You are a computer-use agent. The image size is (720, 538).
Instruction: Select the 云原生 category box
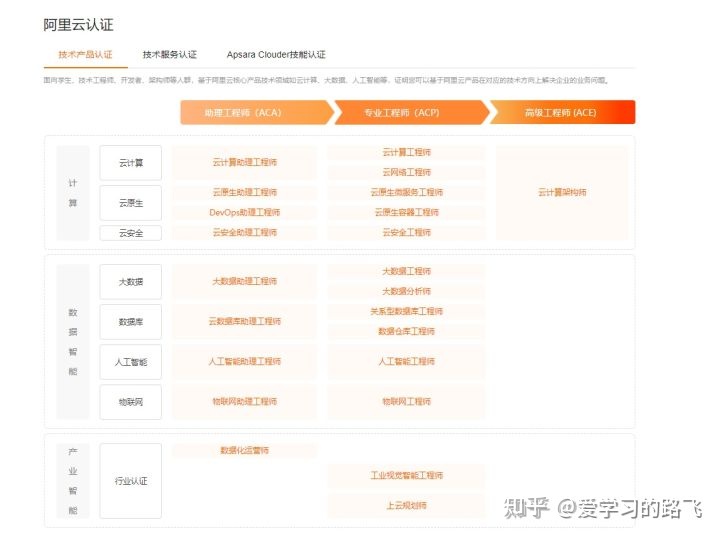tap(131, 203)
